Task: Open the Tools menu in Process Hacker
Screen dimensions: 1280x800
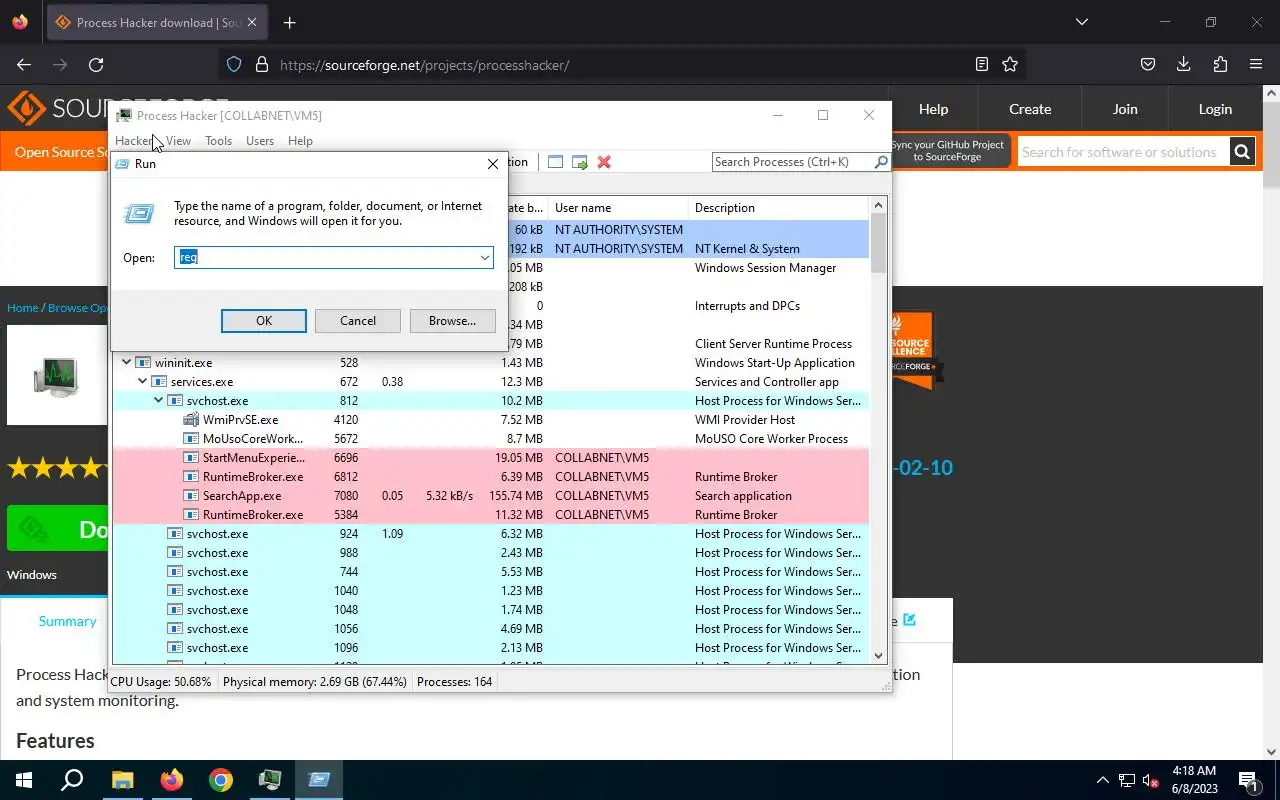Action: [x=218, y=141]
